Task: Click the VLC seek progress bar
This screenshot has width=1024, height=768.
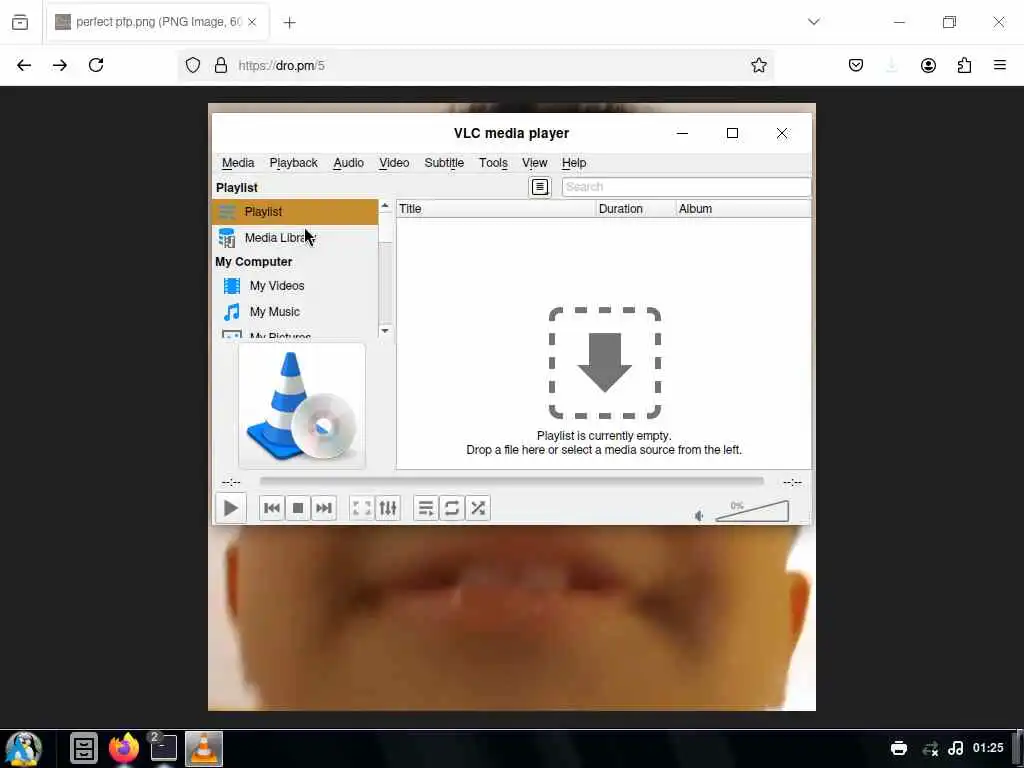Action: coord(511,482)
